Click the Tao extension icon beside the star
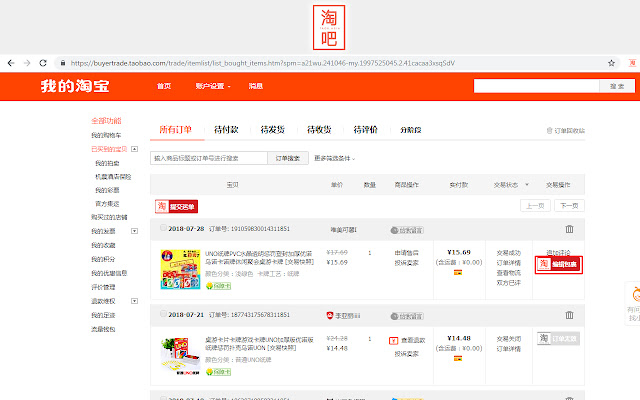This screenshot has height=400, width=640. coord(632,63)
